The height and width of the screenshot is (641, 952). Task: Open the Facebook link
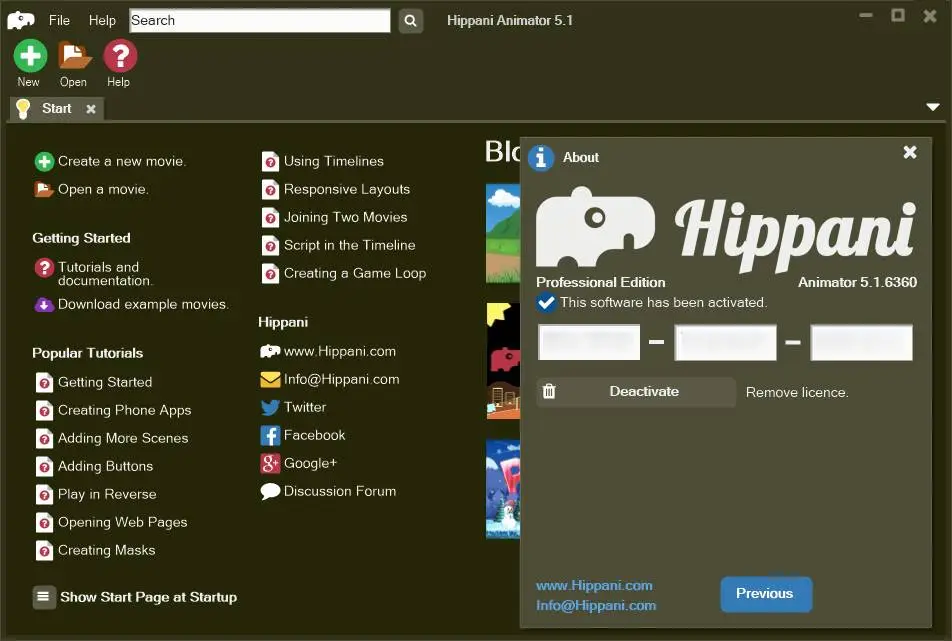point(314,435)
